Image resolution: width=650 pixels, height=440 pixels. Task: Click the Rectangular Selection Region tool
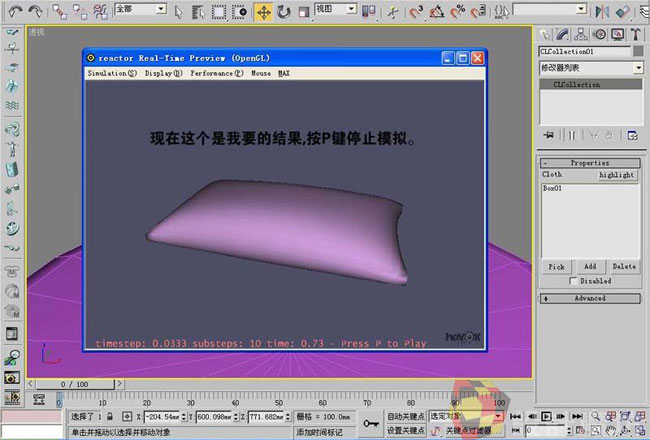coord(219,12)
